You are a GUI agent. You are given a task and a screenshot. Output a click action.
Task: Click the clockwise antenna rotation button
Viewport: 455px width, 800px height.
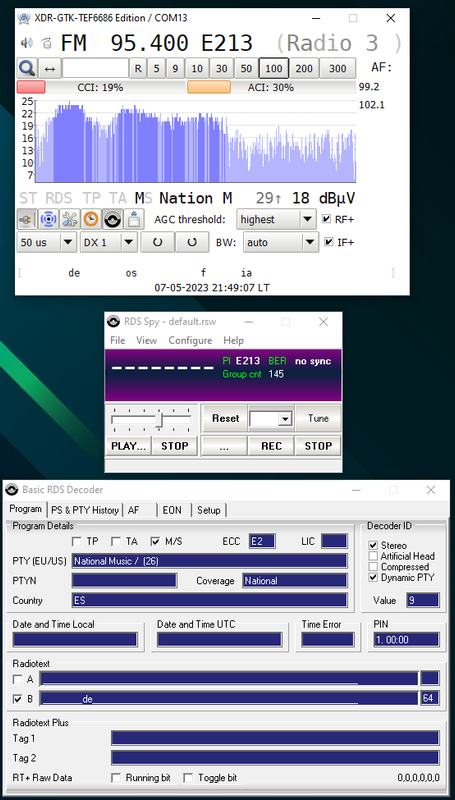192,242
